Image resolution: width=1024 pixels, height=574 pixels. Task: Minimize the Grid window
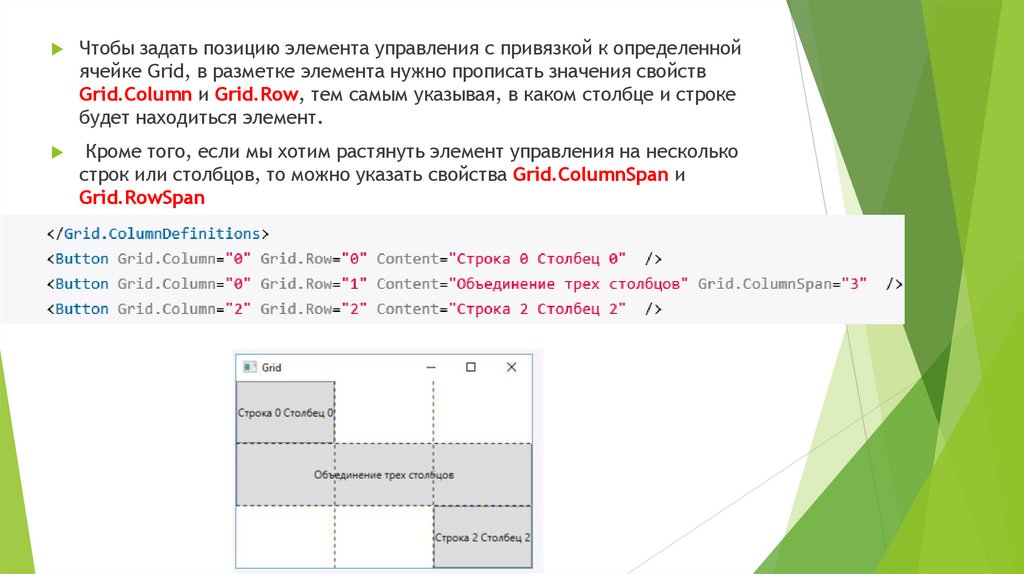pos(431,367)
